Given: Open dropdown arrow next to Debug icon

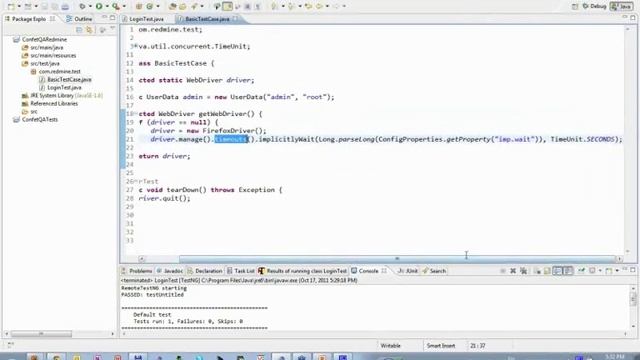Looking at the screenshot, I should click(x=90, y=7).
